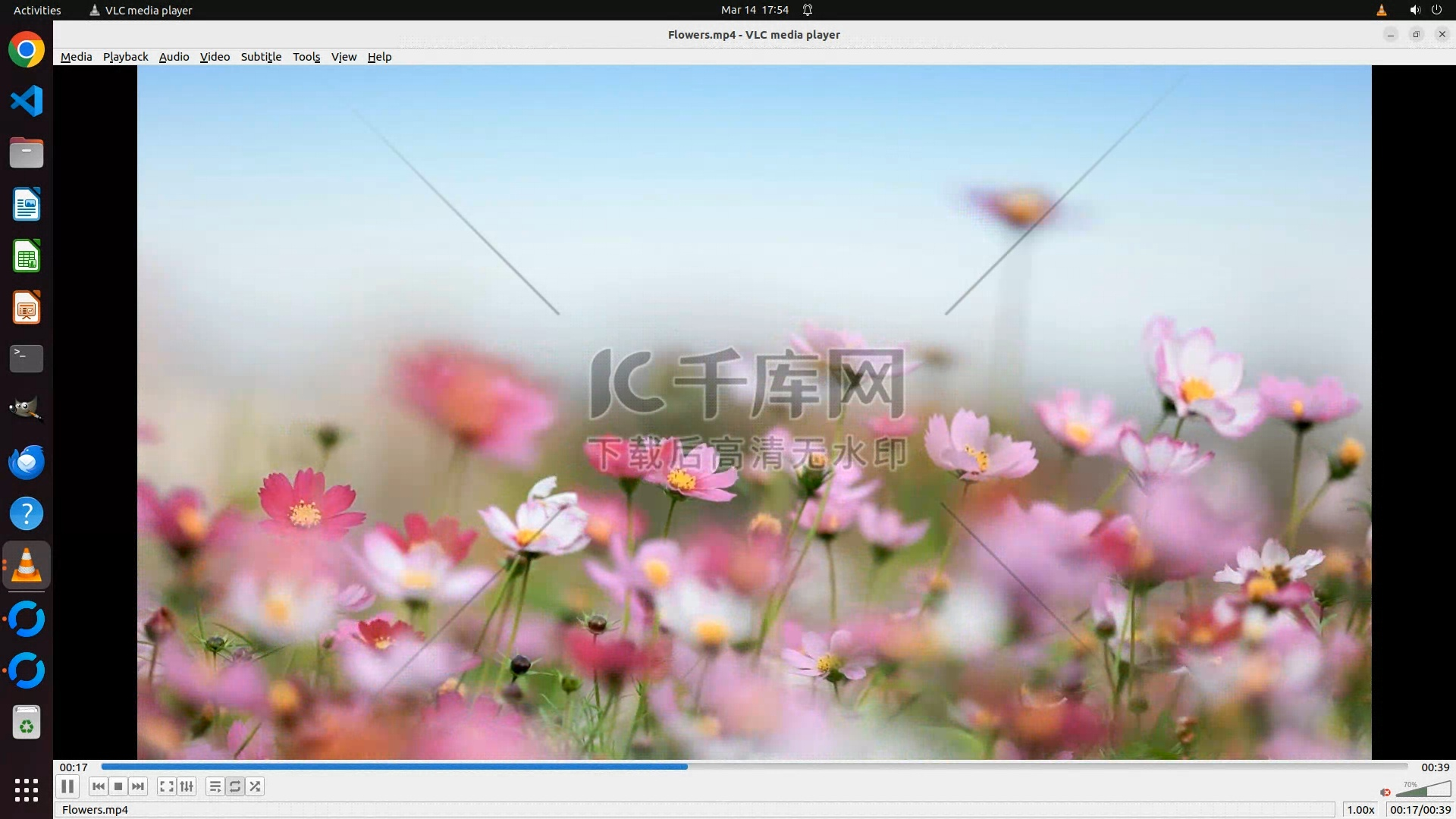Toggle the loop repeat mode
1456x819 pixels.
pos(235,786)
